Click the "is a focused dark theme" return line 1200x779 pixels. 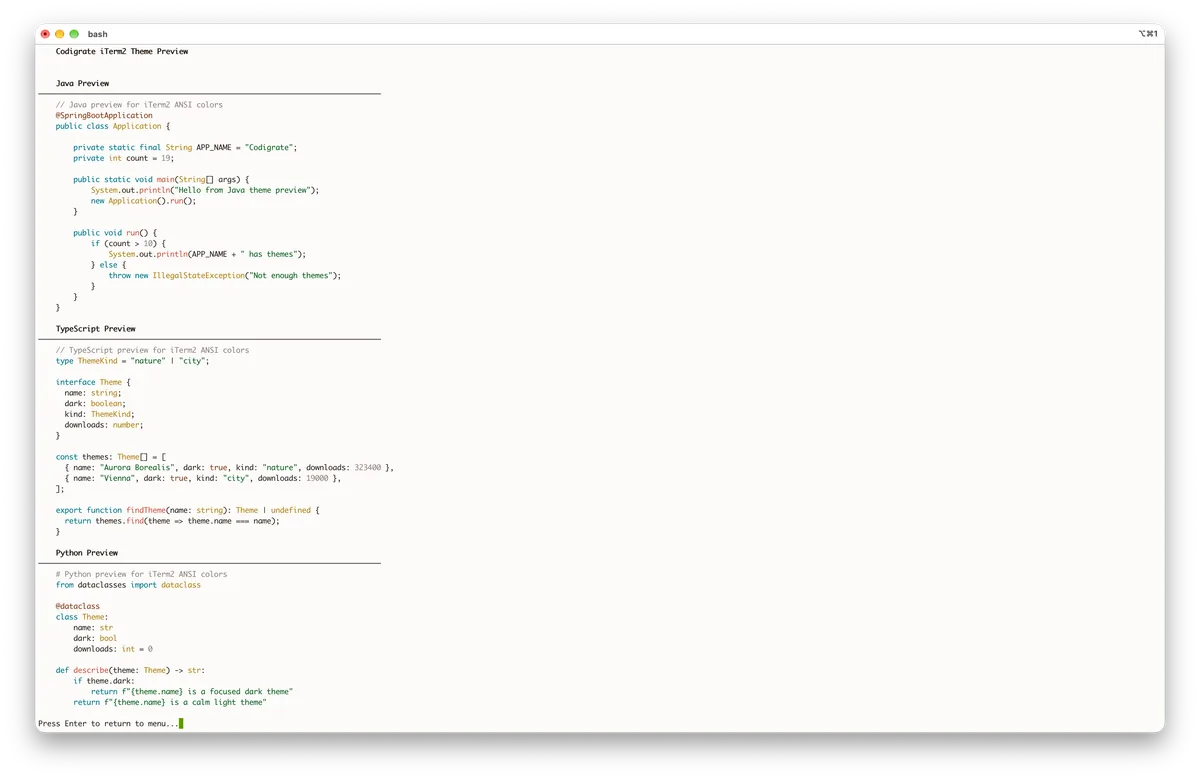(x=192, y=692)
